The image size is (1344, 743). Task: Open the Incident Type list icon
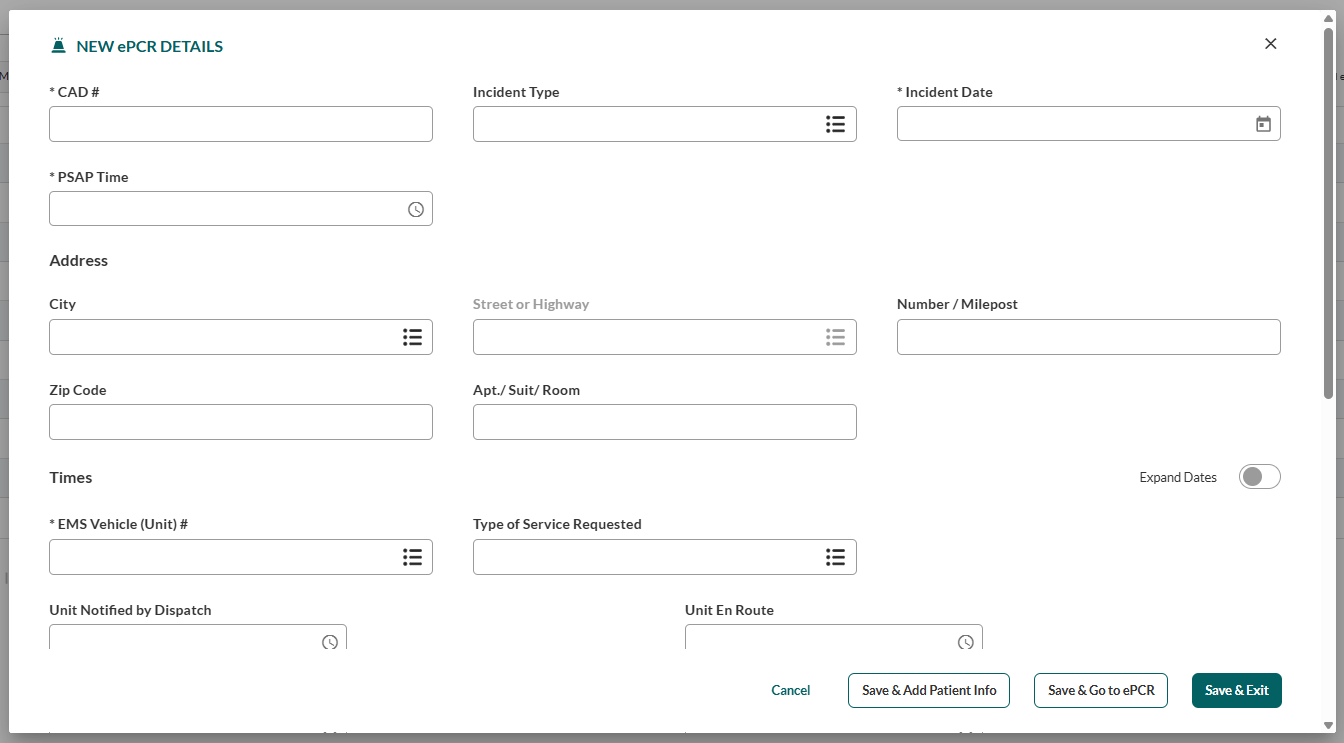pyautogui.click(x=835, y=124)
